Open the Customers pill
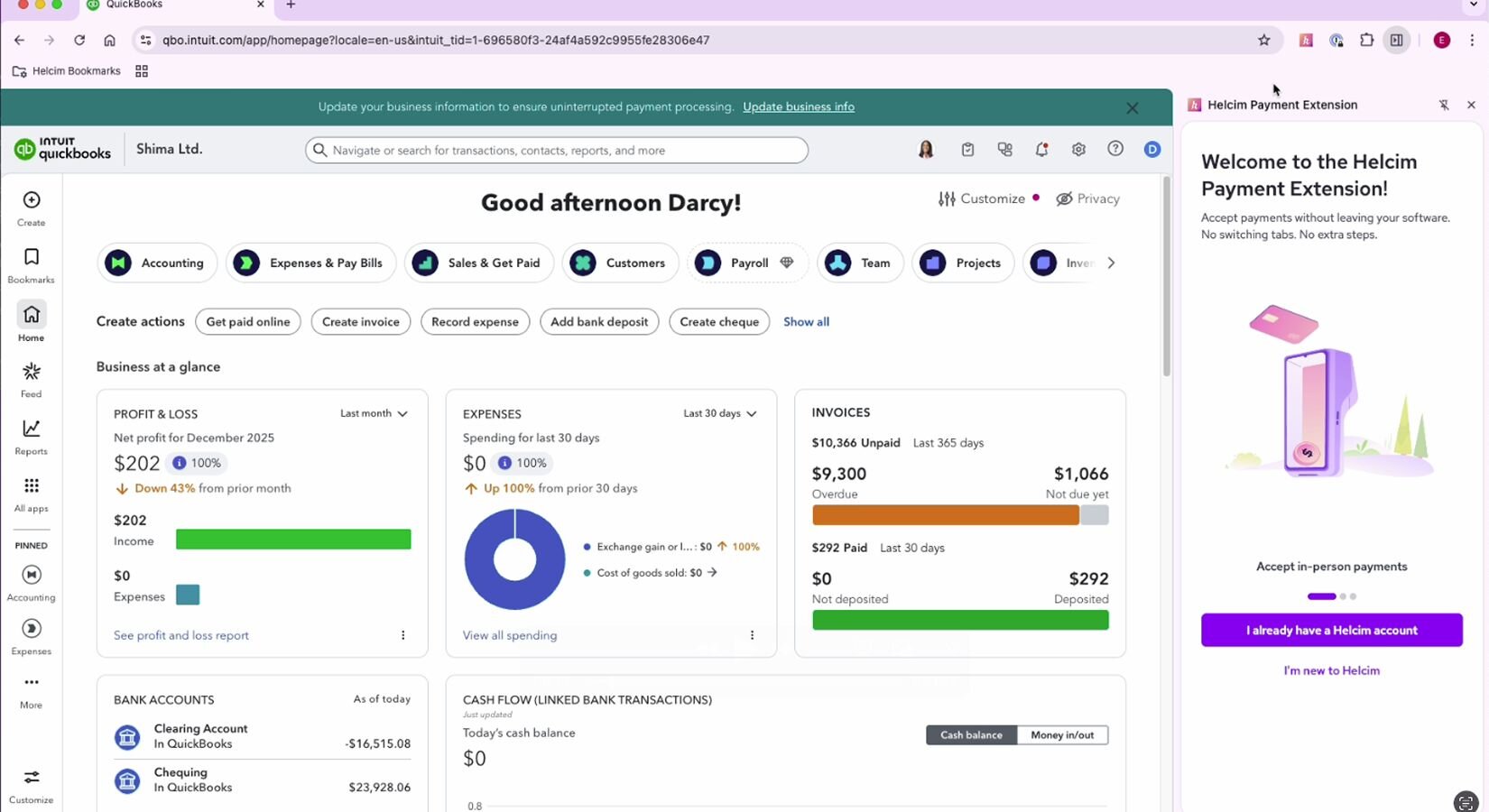 (620, 263)
